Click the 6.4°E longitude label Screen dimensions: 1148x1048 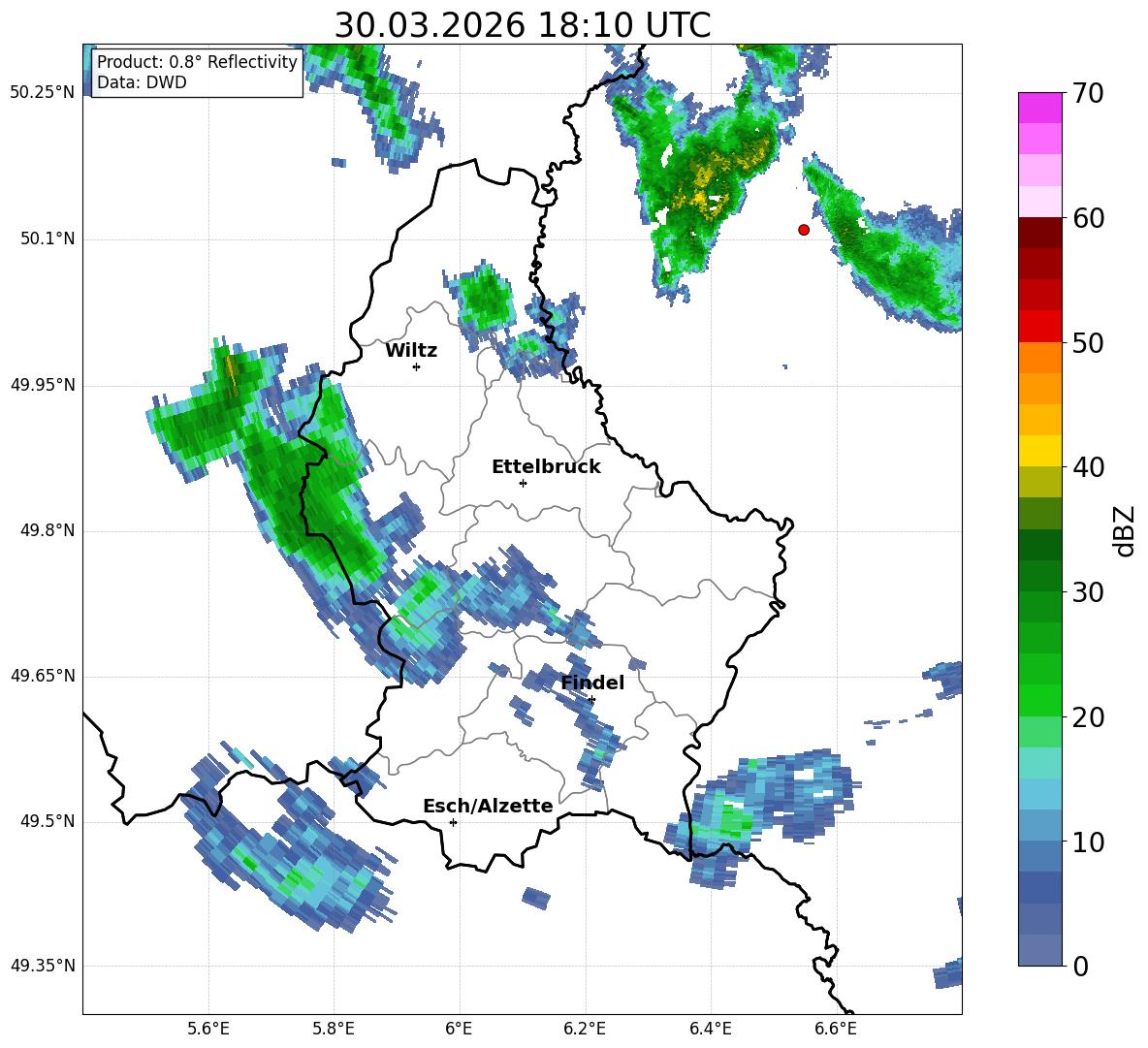[710, 1029]
